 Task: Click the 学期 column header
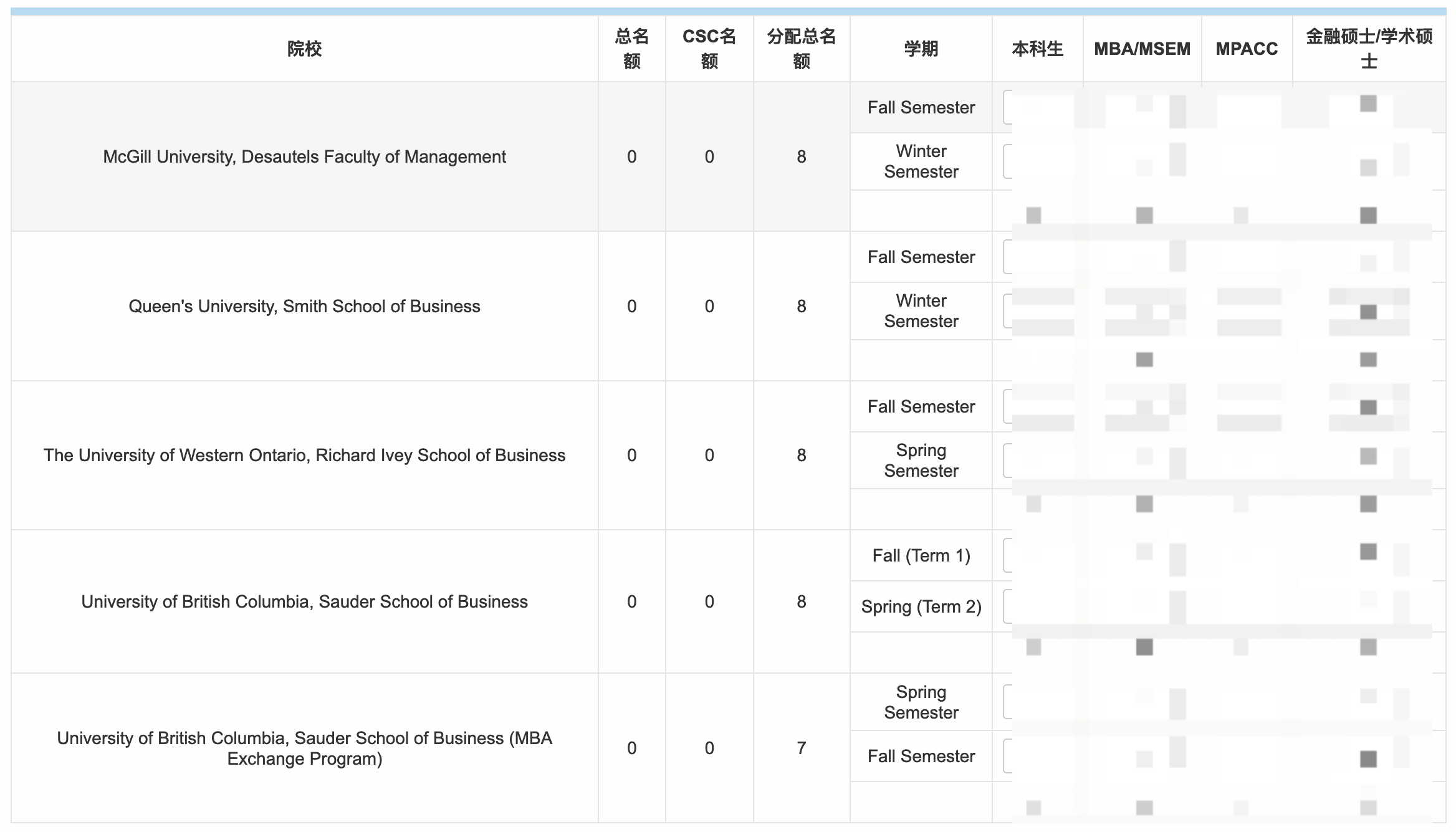921,49
